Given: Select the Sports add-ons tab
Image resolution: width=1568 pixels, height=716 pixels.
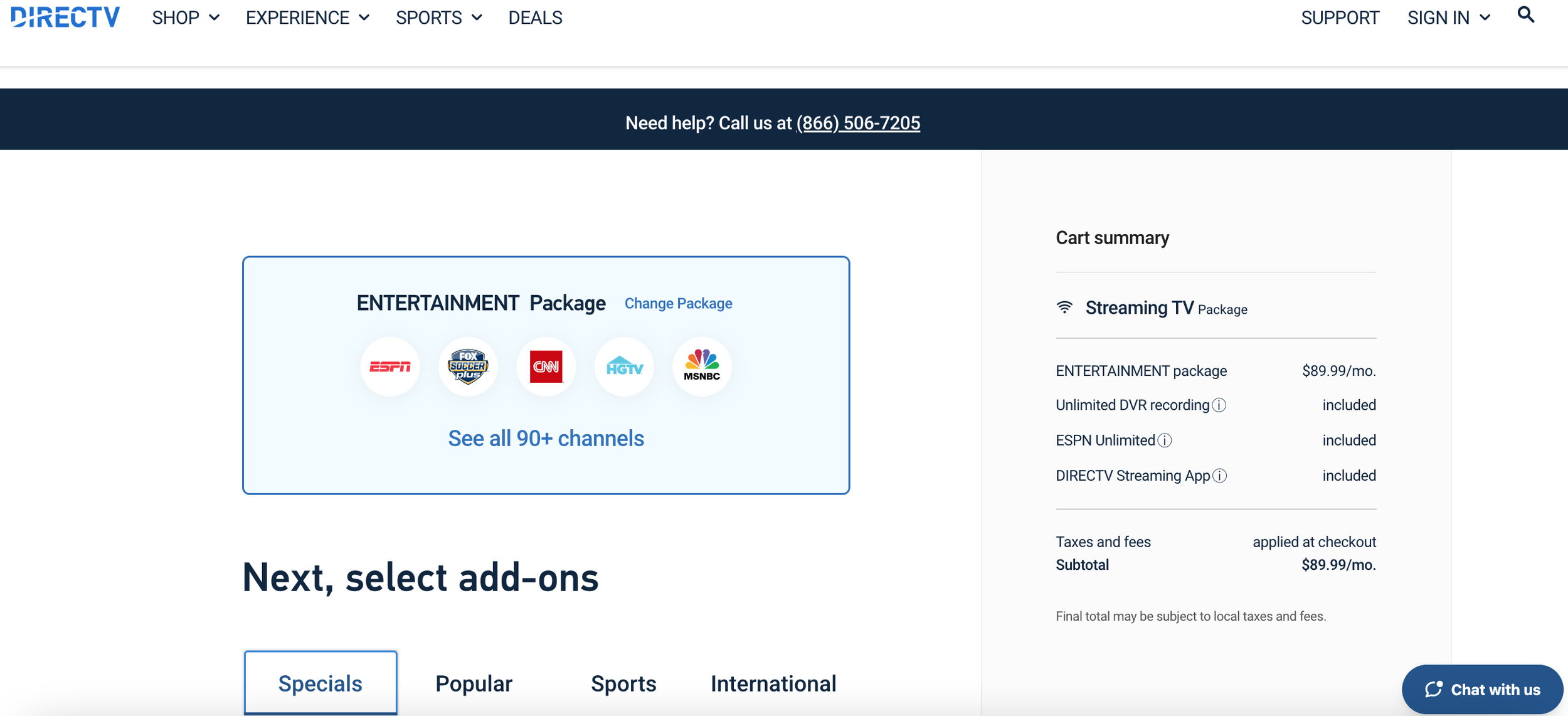Looking at the screenshot, I should pos(623,683).
